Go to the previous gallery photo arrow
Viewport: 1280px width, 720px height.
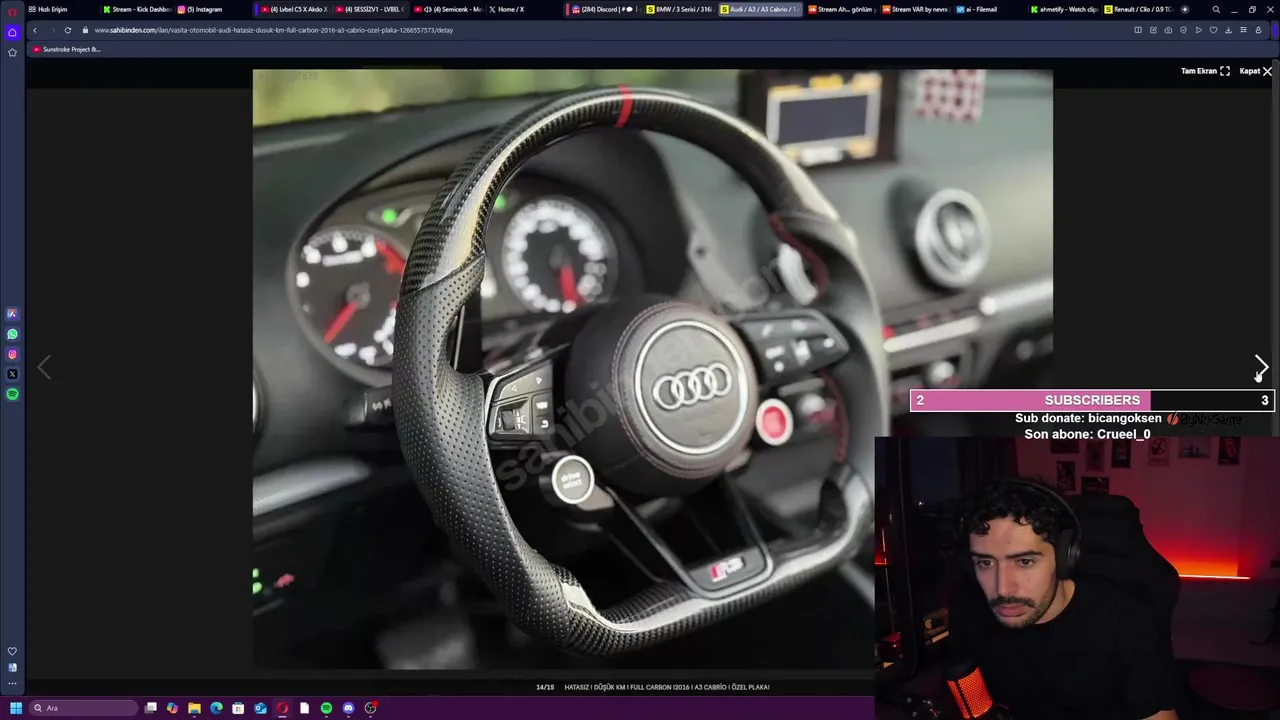44,367
